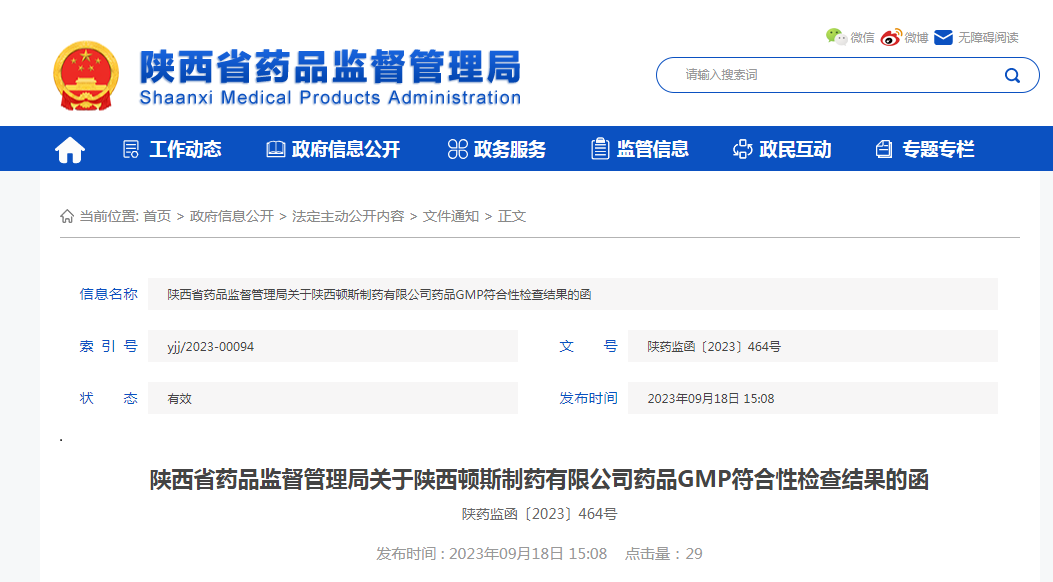Screen dimensions: 1053x582
Task: Click the 信息名称 title field text
Action: point(379,295)
